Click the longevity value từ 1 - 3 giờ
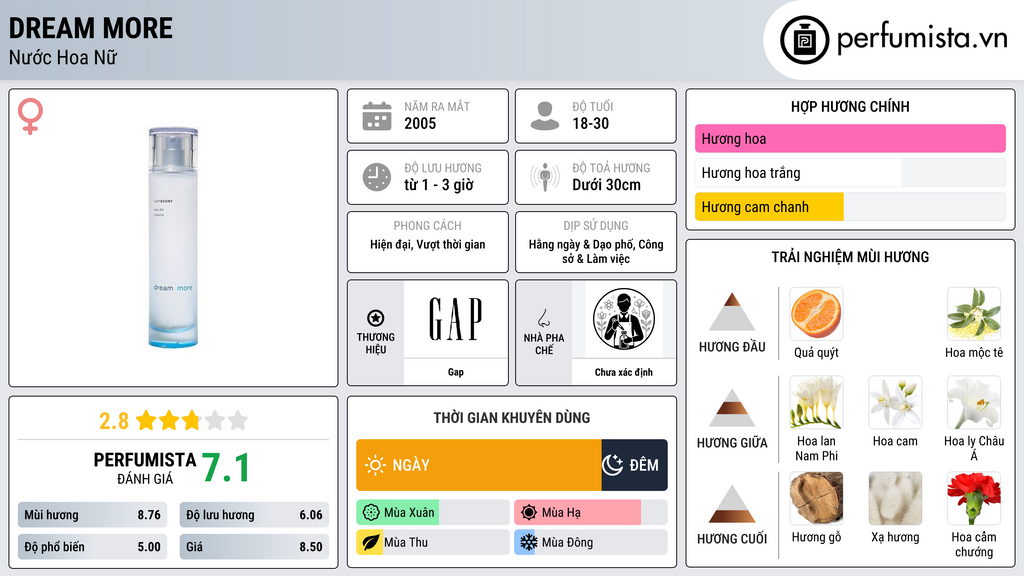Viewport: 1024px width, 576px height. pos(439,185)
